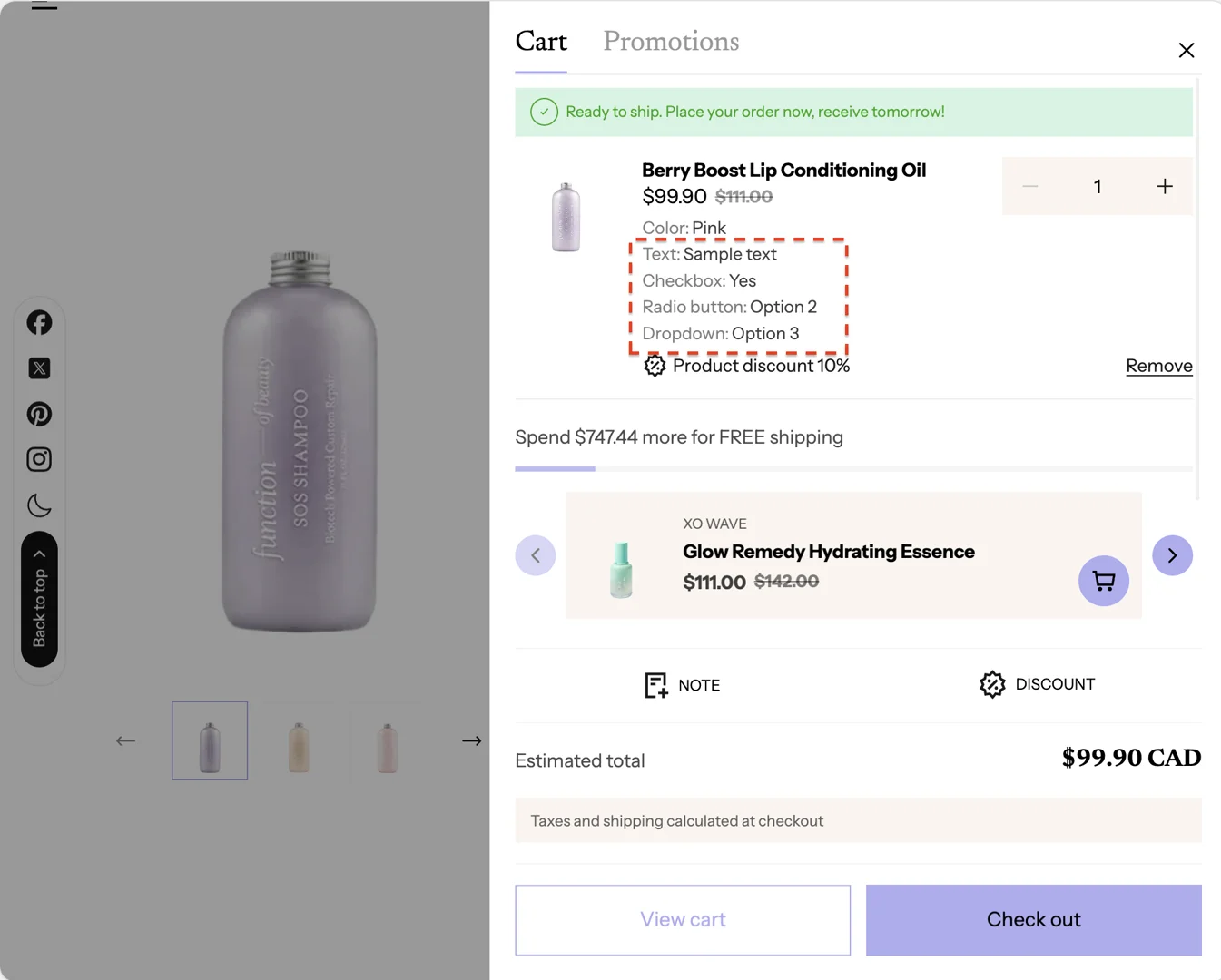Select the Cart tab
Image resolution: width=1221 pixels, height=980 pixels.
(x=541, y=42)
